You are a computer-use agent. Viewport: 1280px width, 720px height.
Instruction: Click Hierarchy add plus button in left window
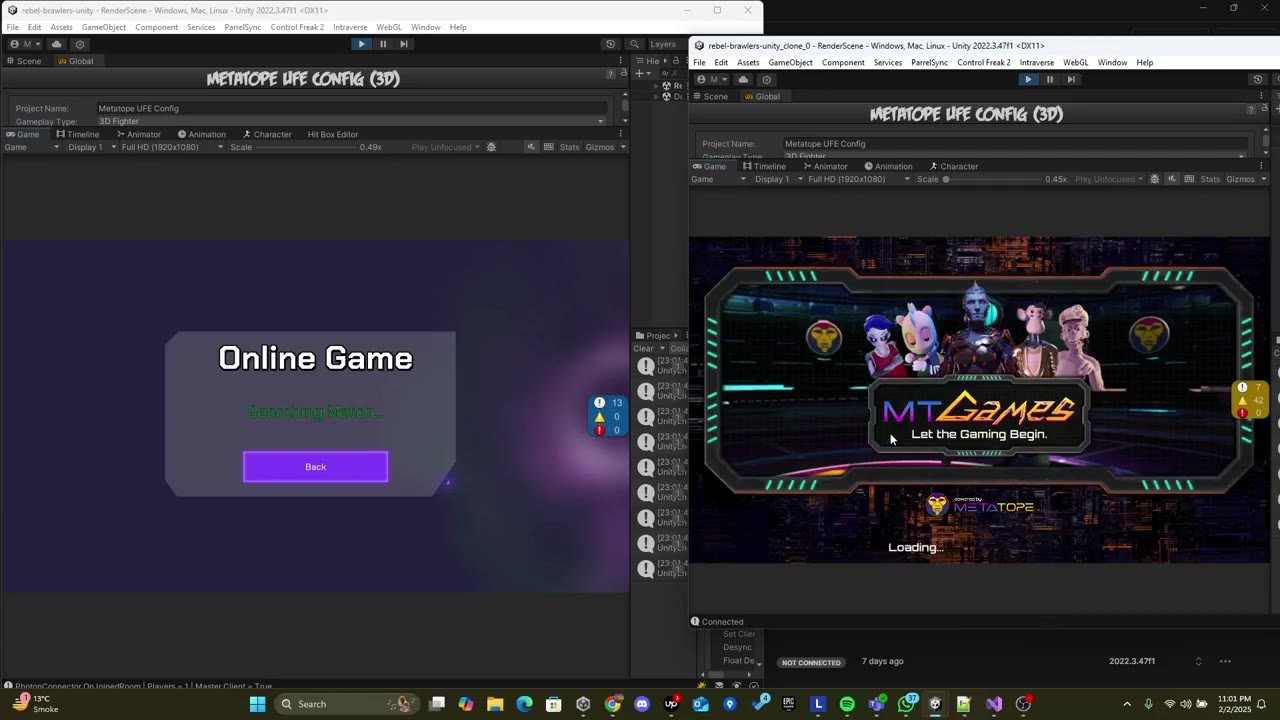[x=640, y=74]
